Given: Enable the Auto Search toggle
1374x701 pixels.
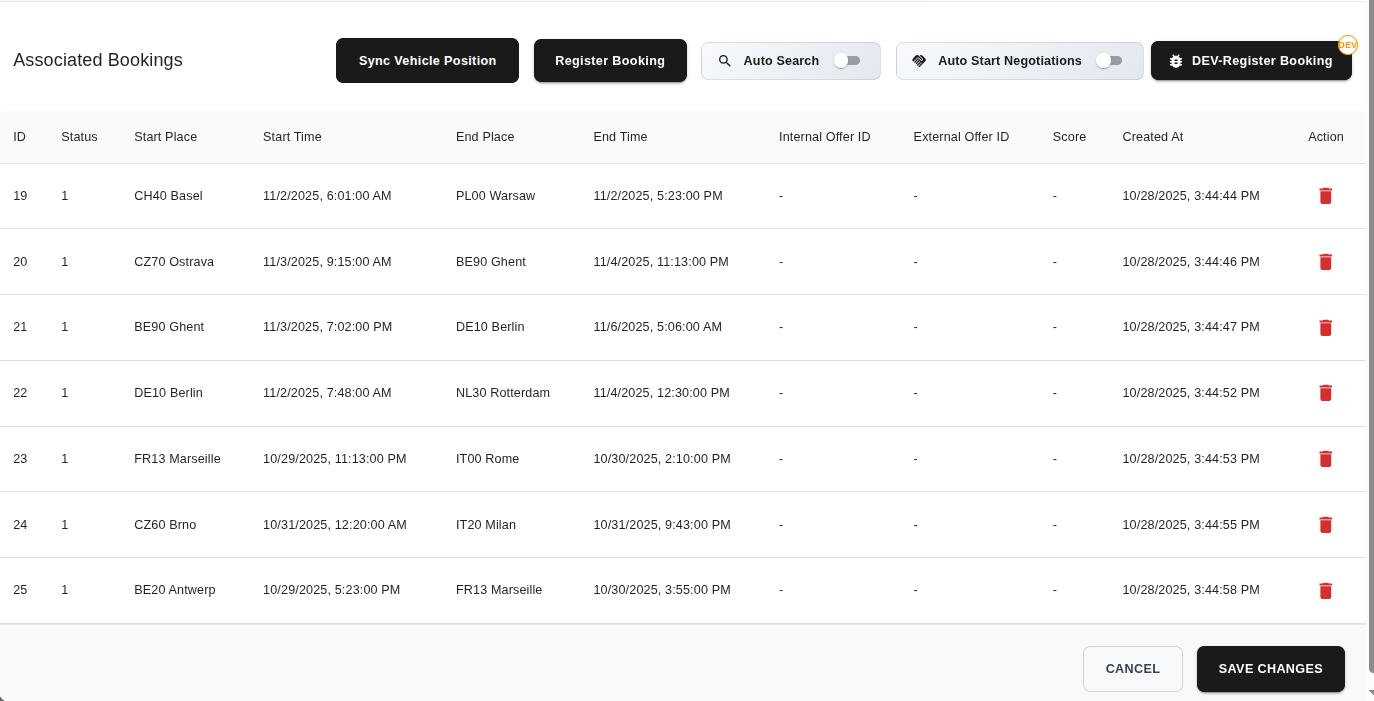Looking at the screenshot, I should [849, 60].
